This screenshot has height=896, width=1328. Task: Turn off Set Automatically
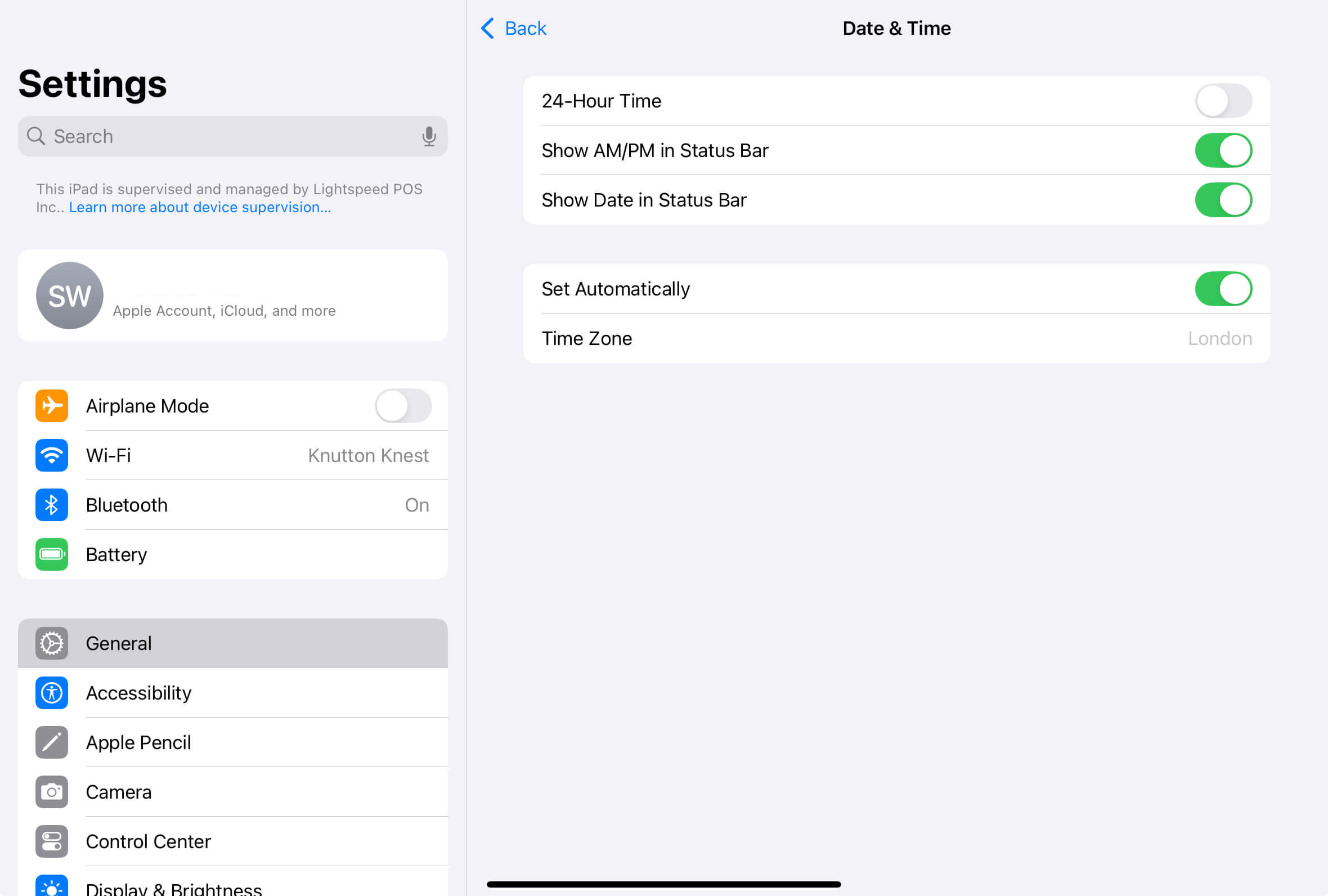(1223, 289)
